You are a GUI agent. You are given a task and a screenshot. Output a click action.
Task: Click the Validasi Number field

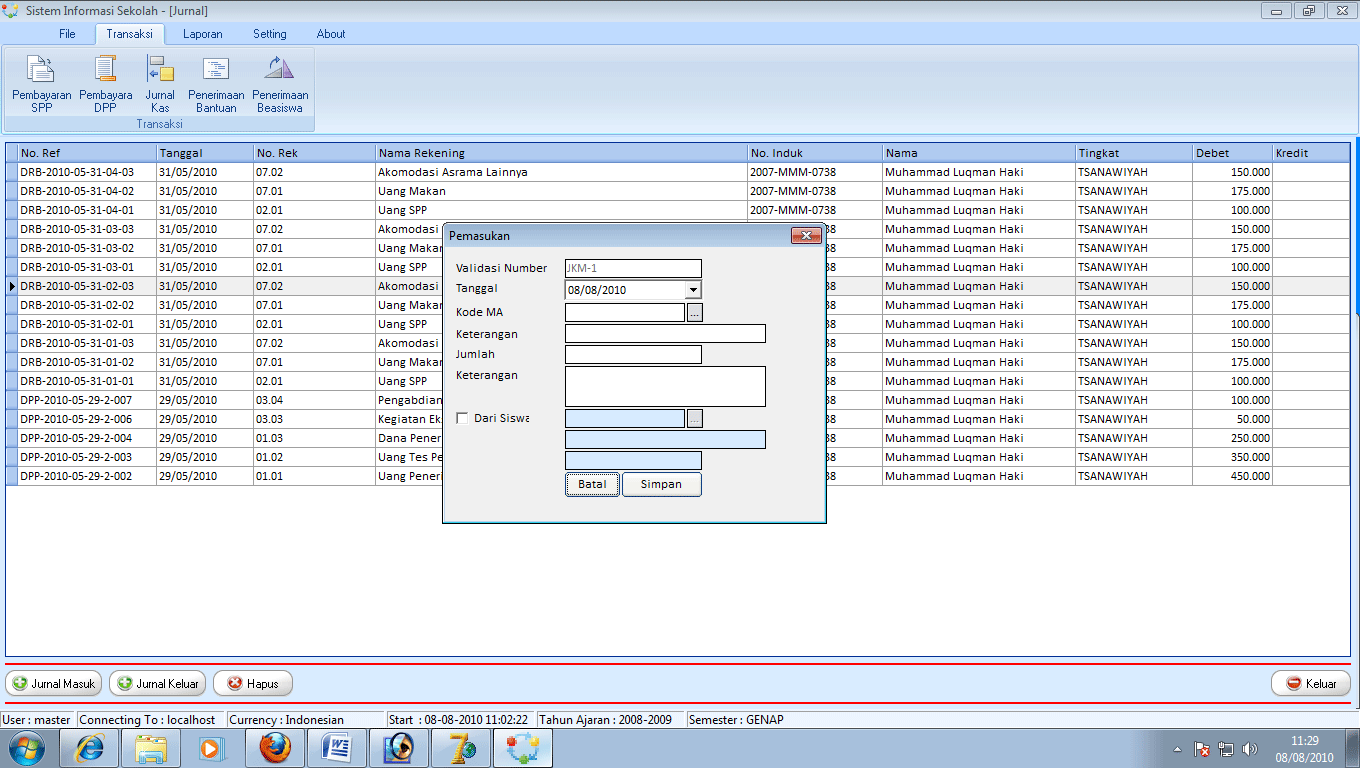click(633, 268)
